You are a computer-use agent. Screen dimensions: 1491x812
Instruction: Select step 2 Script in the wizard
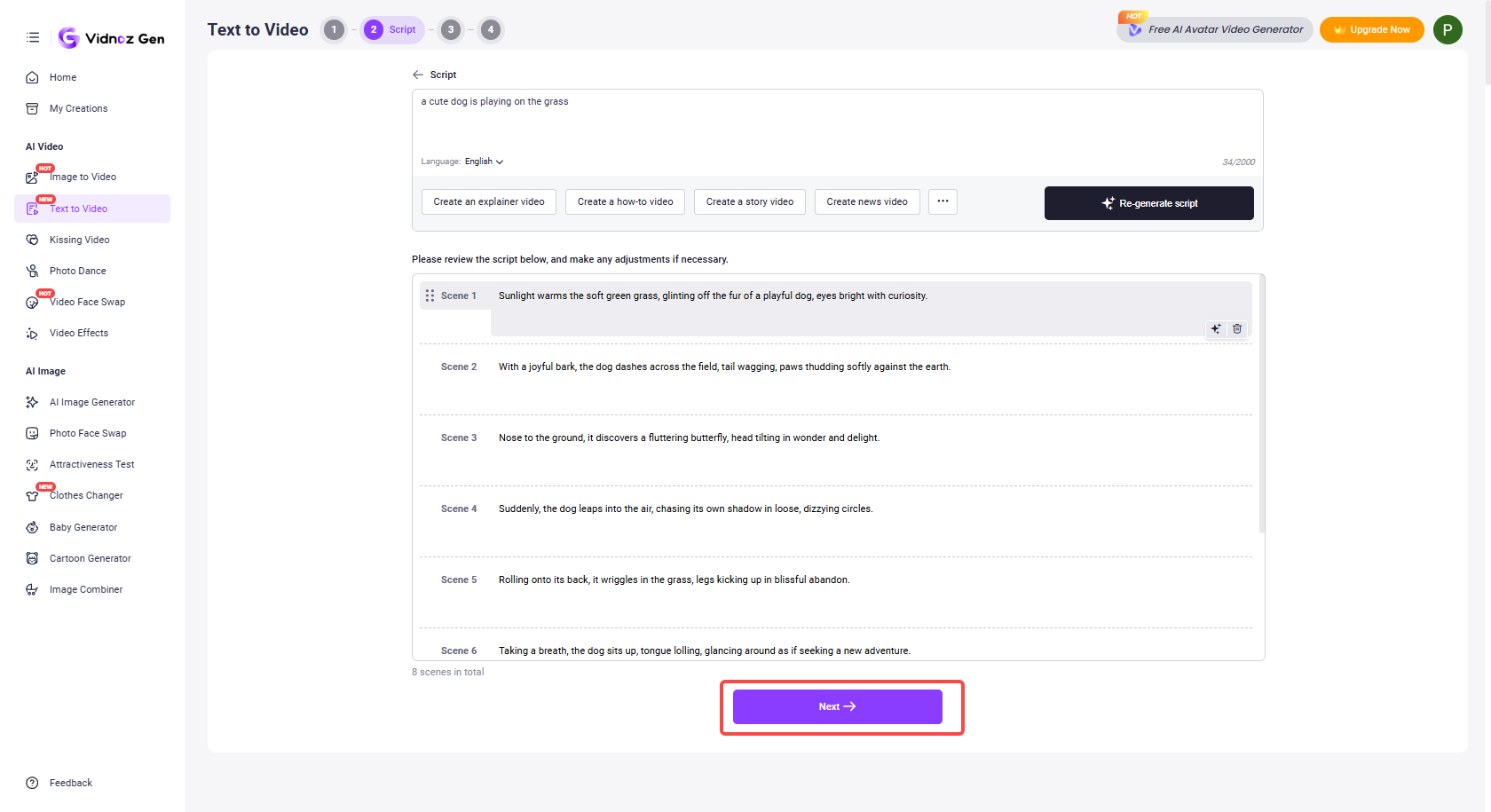pos(391,29)
